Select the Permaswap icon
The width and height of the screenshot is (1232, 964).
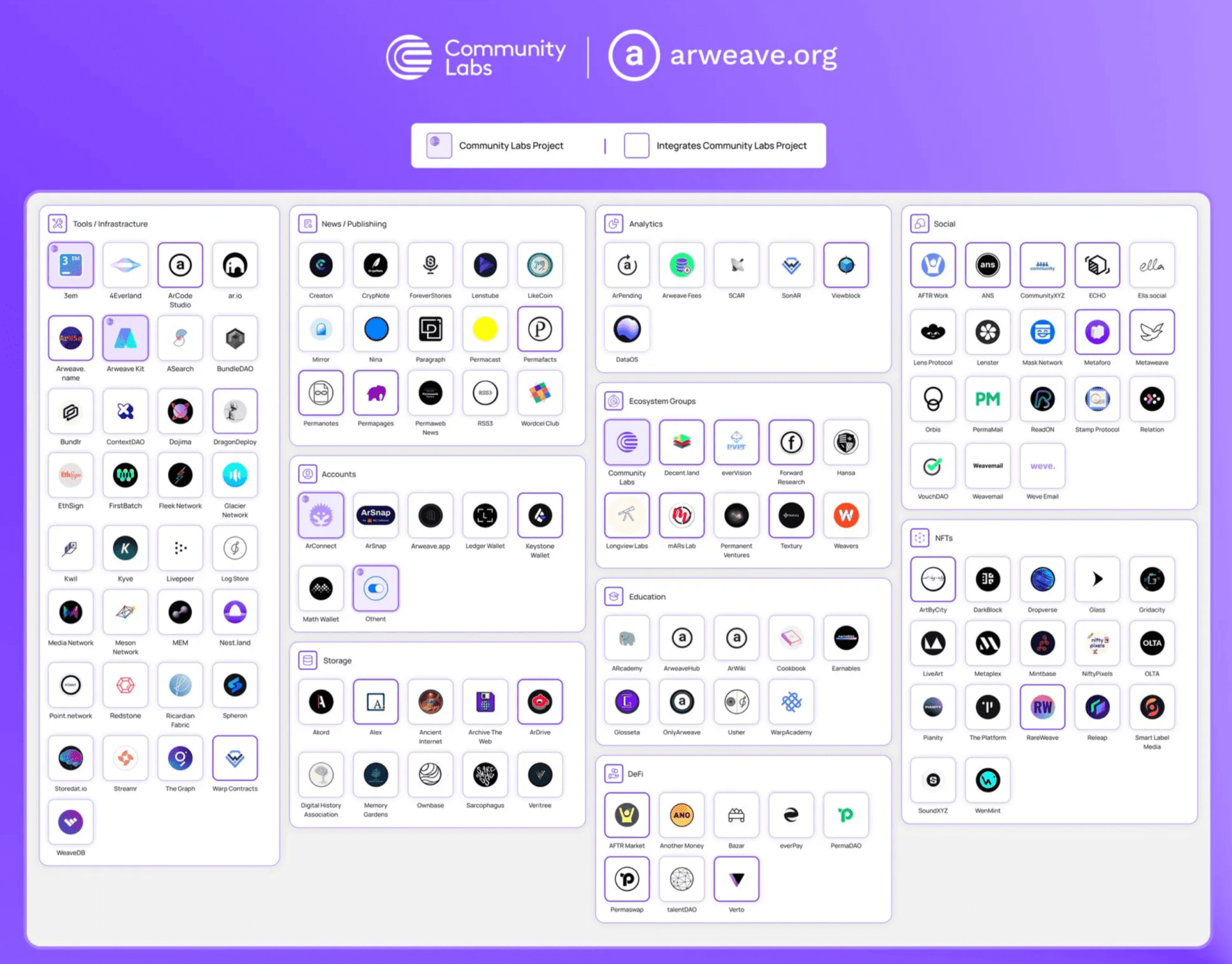pos(627,879)
